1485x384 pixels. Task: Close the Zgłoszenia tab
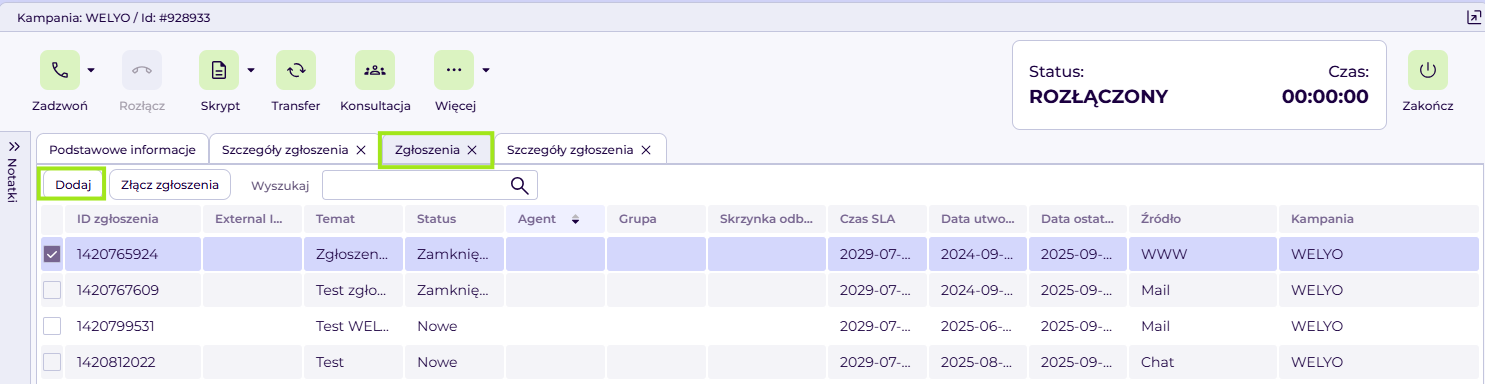[x=473, y=150]
